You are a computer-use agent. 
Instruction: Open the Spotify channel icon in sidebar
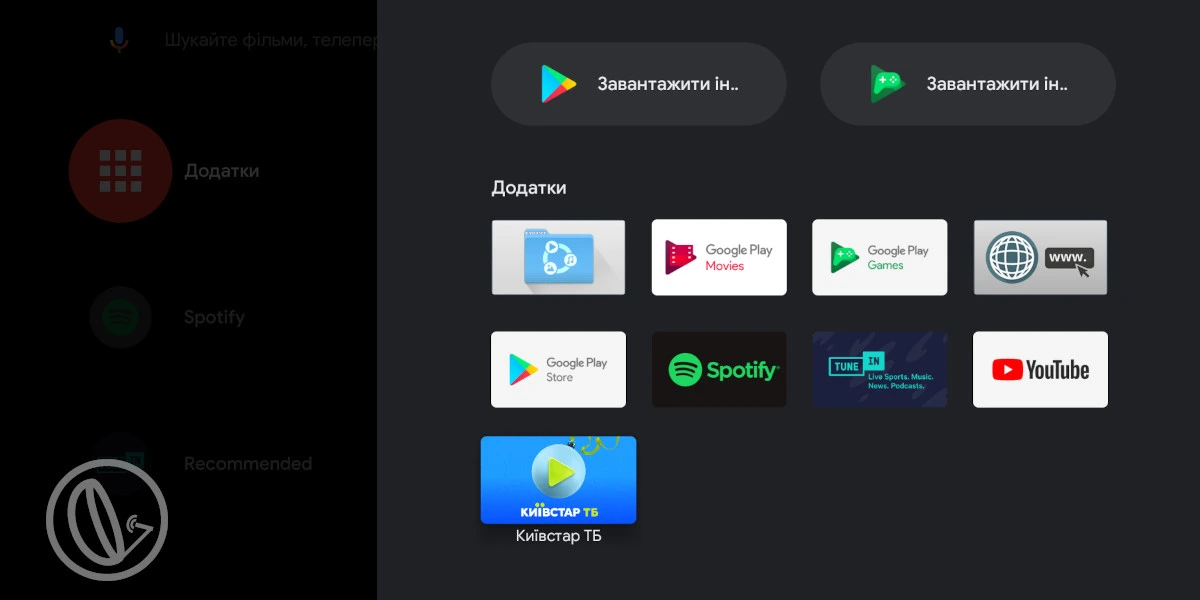[x=120, y=318]
